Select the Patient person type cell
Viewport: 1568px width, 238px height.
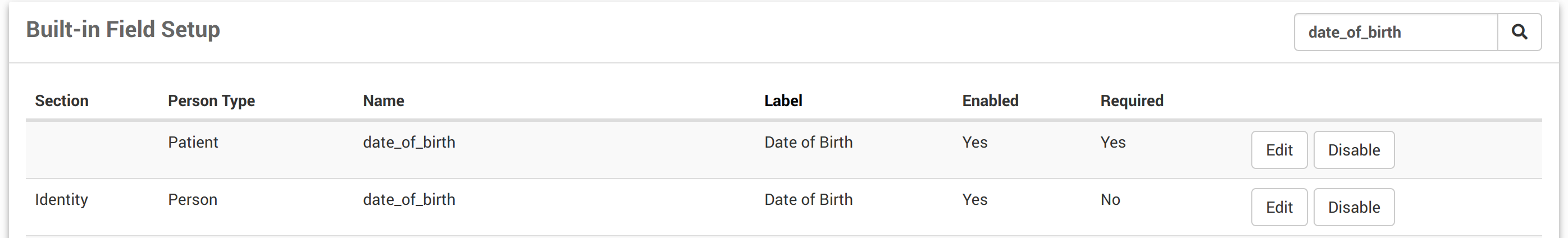click(193, 143)
